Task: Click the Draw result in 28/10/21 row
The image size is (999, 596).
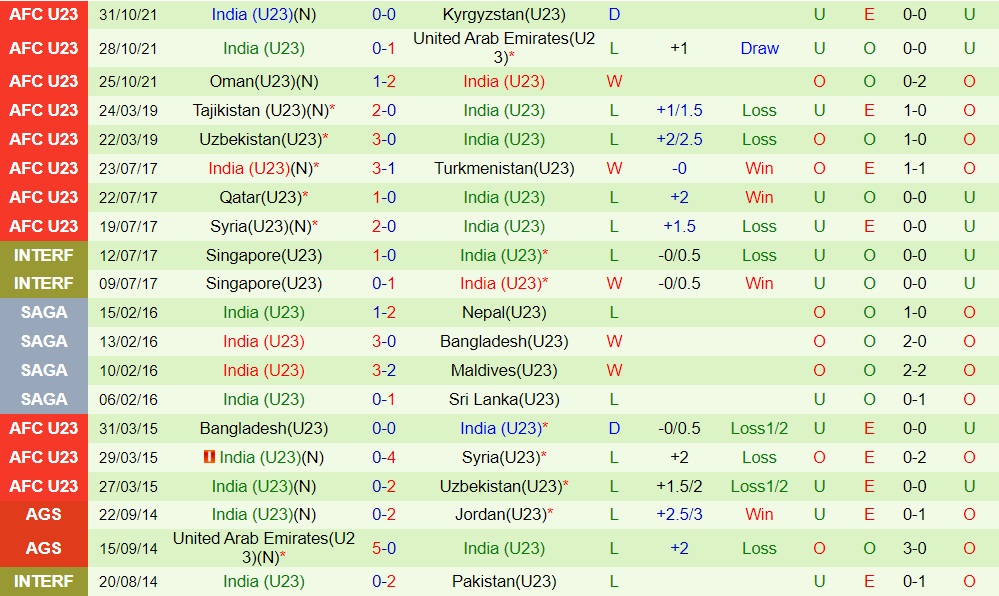Action: [x=759, y=48]
